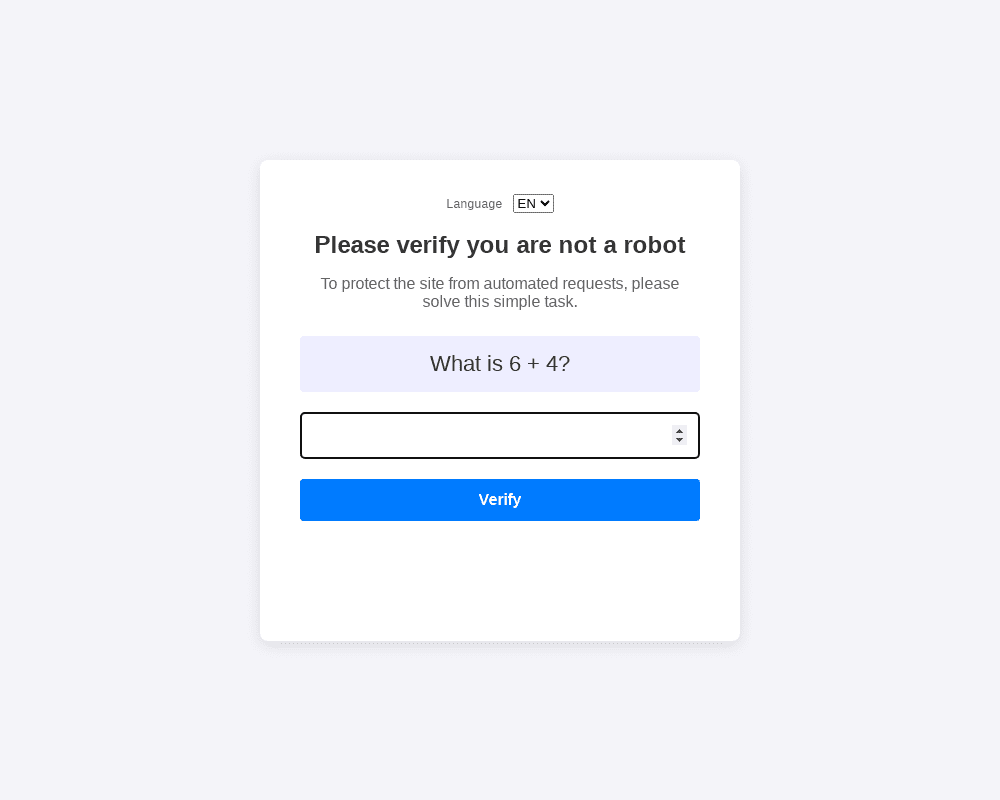Click the plus sign in the math question

coord(533,364)
